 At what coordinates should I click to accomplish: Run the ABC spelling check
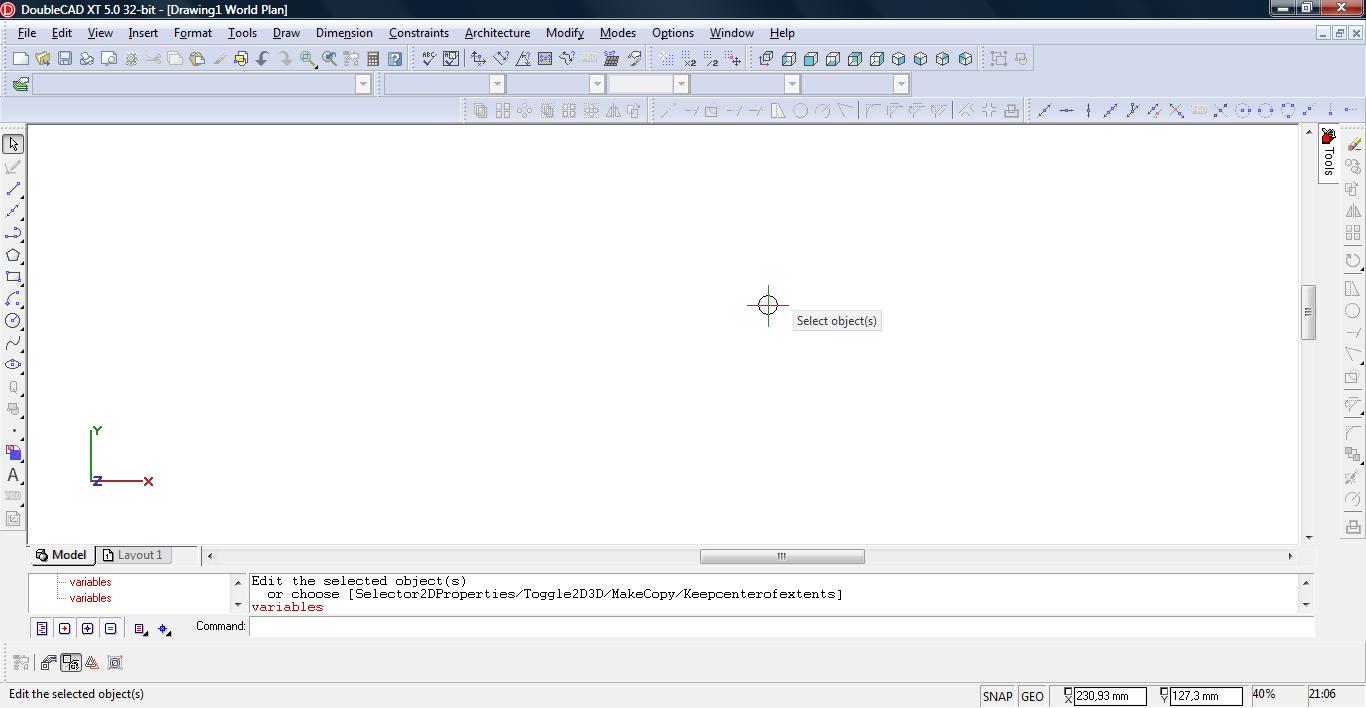pyautogui.click(x=429, y=59)
